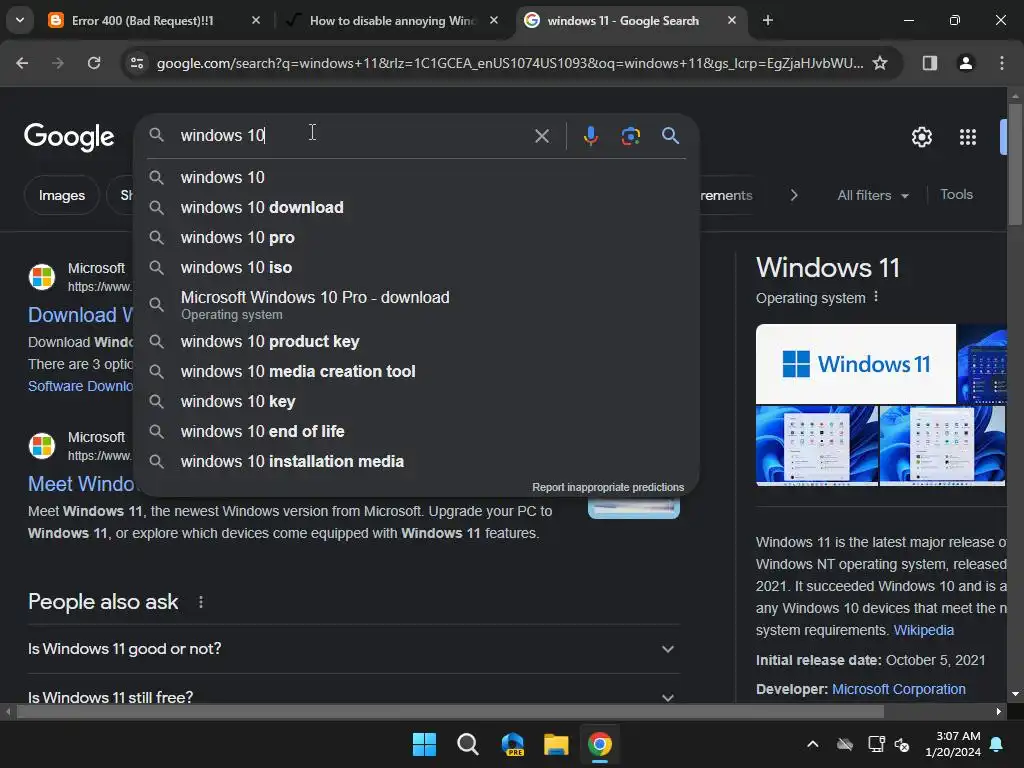Open the taskbar clock showing 3:07 AM
The width and height of the screenshot is (1024, 768).
click(953, 744)
